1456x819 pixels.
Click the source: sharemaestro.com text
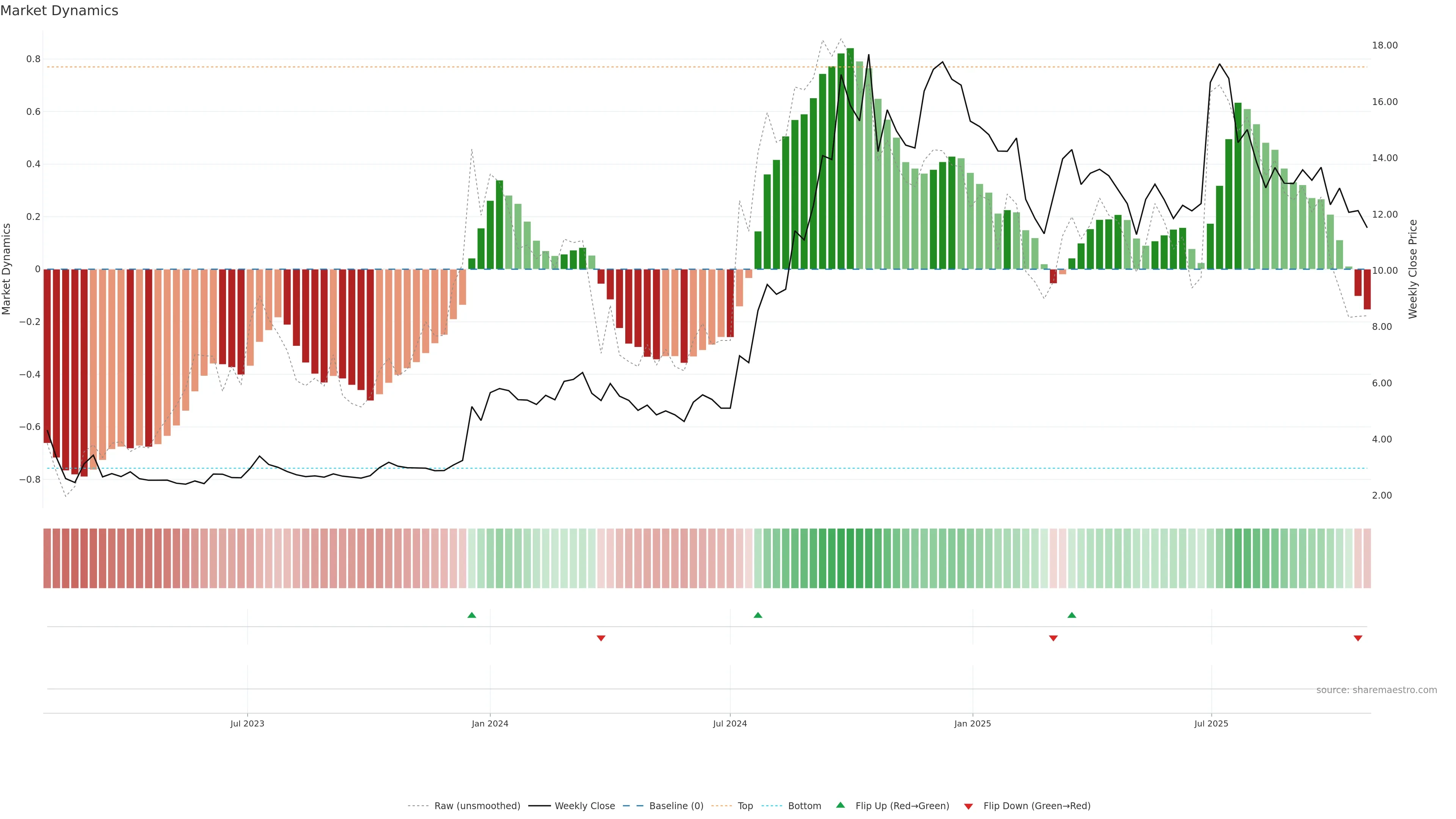[x=1376, y=690]
